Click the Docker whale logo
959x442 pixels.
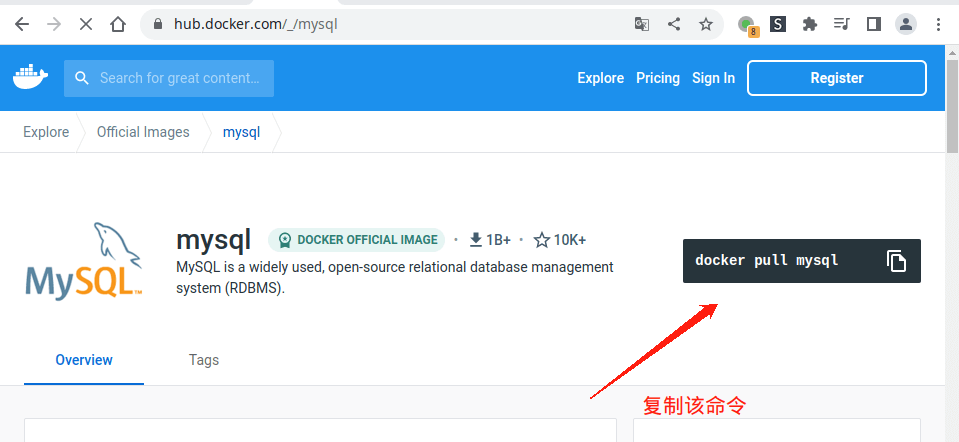(x=31, y=78)
